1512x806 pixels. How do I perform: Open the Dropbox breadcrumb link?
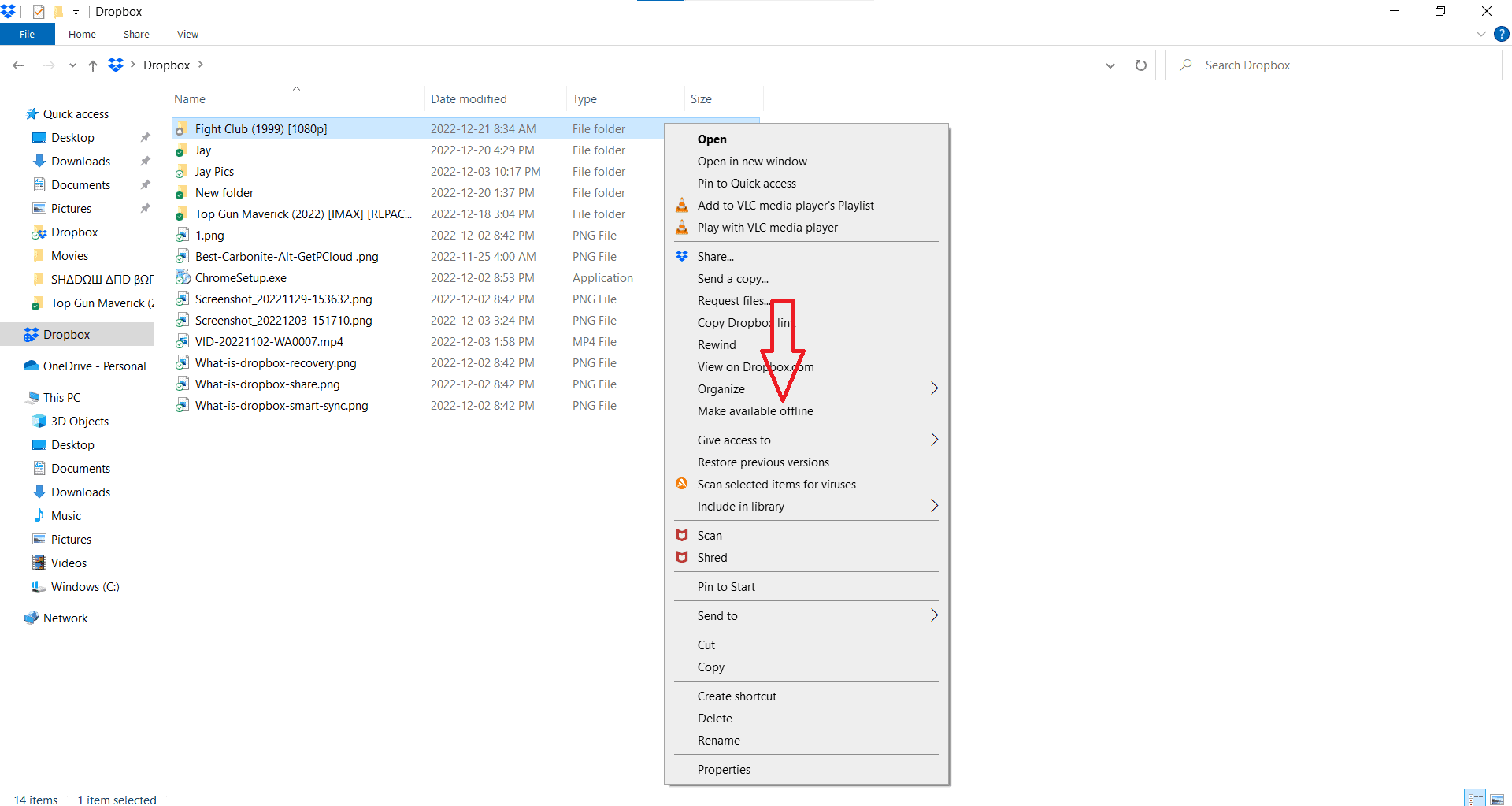click(x=166, y=65)
